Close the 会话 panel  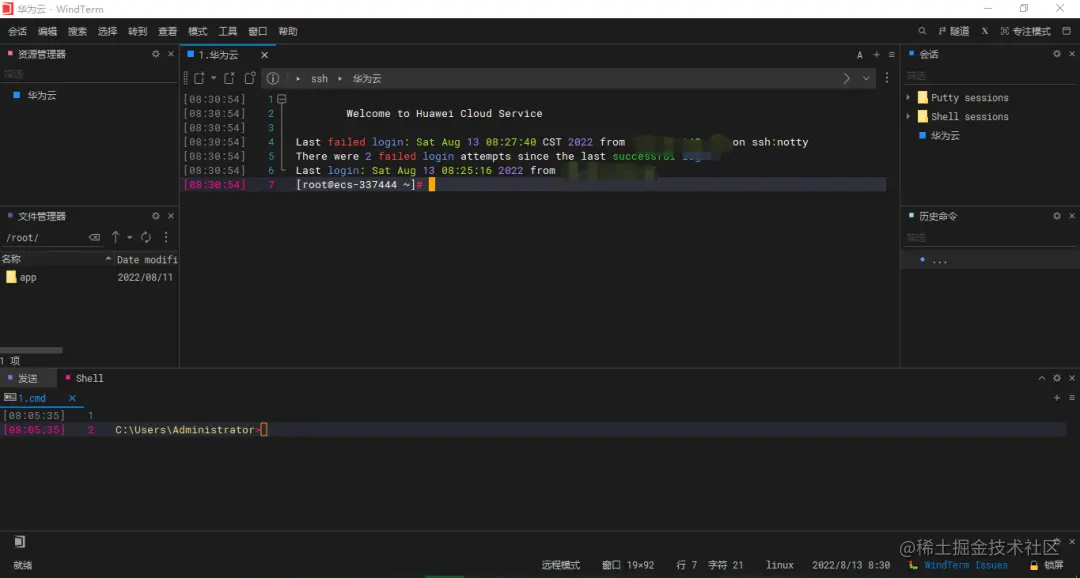click(x=1072, y=54)
